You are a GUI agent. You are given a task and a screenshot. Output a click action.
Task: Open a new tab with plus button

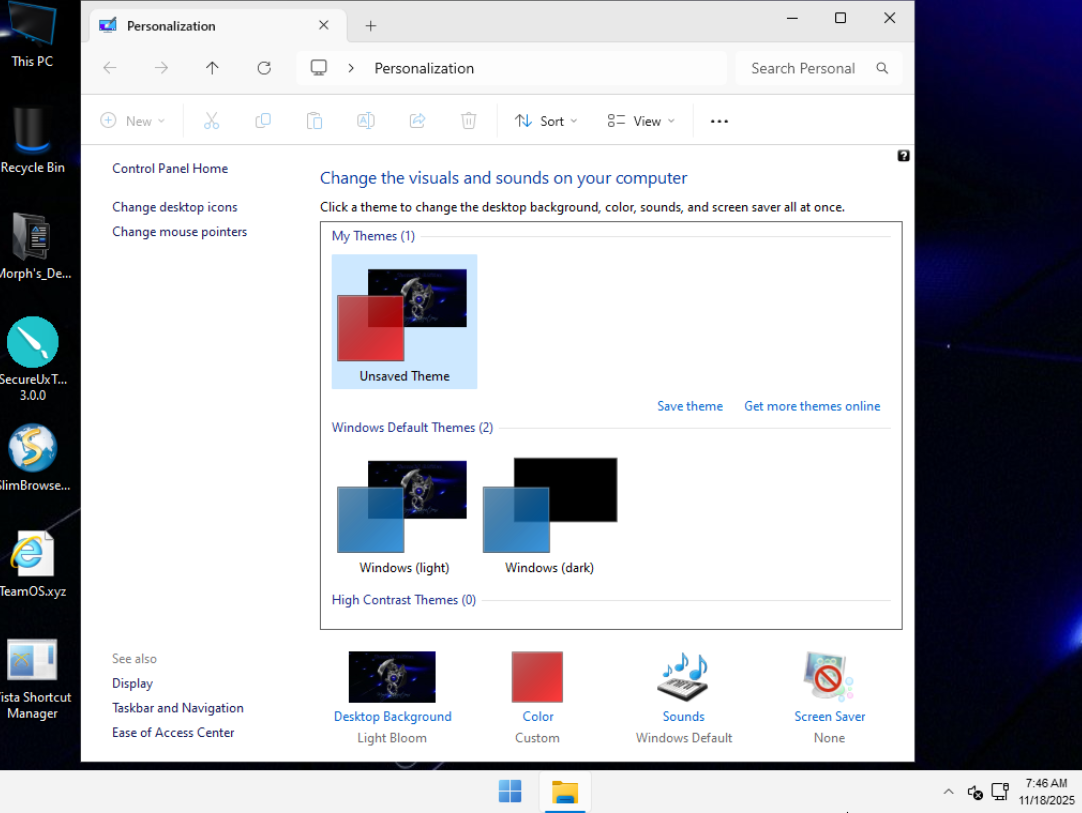point(371,26)
